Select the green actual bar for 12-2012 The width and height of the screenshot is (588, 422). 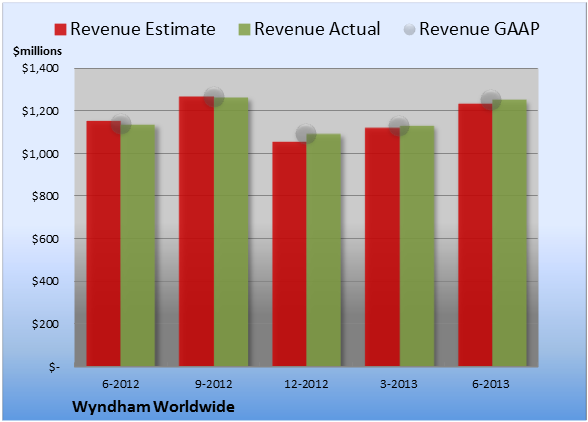click(324, 250)
